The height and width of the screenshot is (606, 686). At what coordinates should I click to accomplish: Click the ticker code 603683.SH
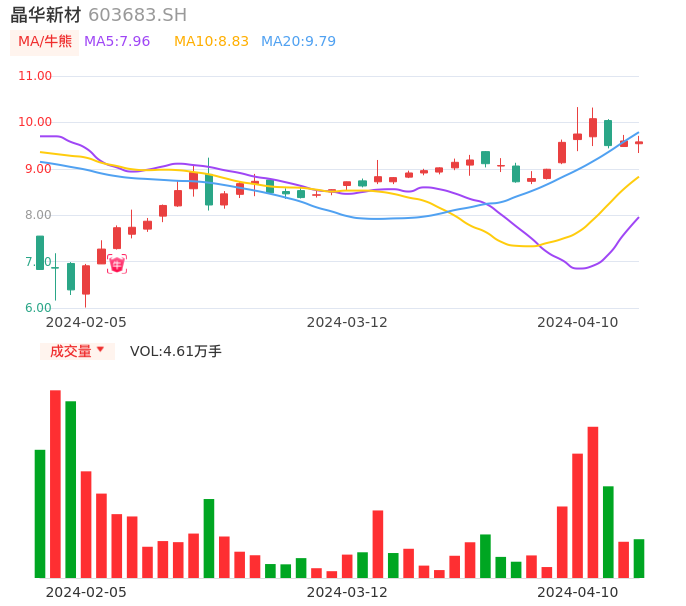click(137, 15)
